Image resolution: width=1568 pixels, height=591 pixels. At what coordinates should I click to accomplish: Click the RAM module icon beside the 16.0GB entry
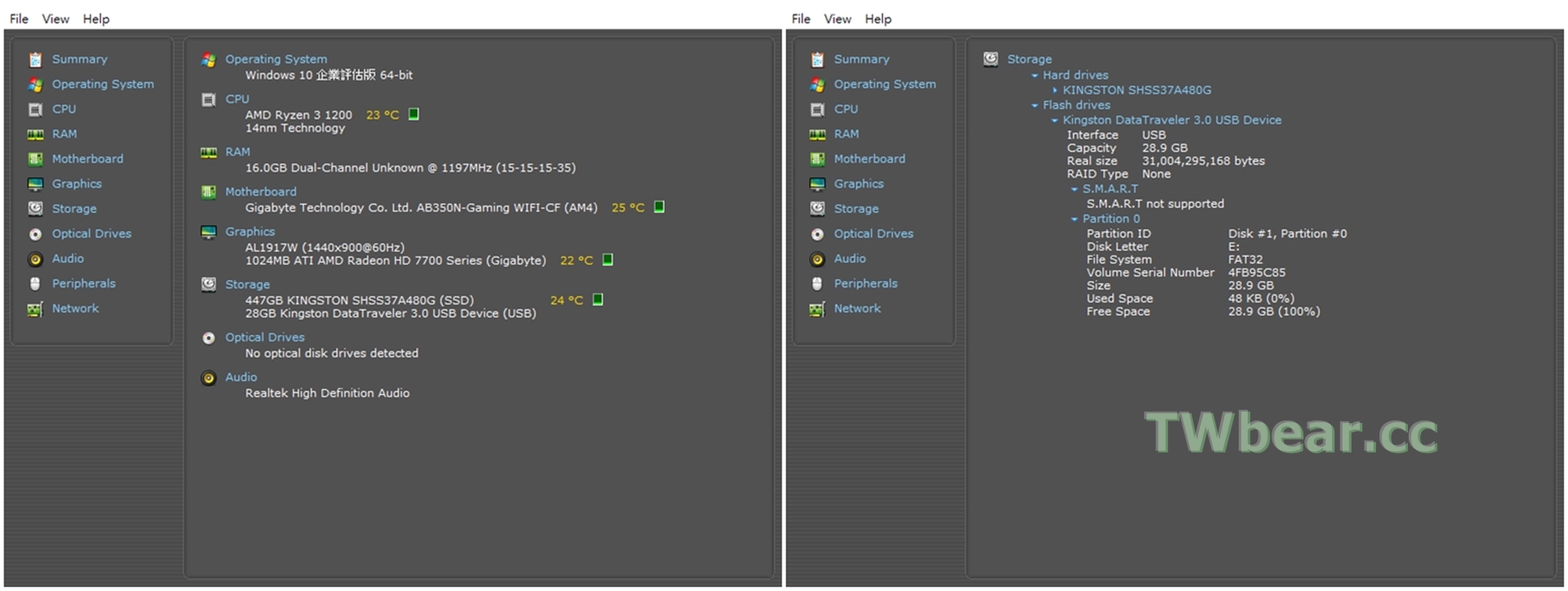208,153
